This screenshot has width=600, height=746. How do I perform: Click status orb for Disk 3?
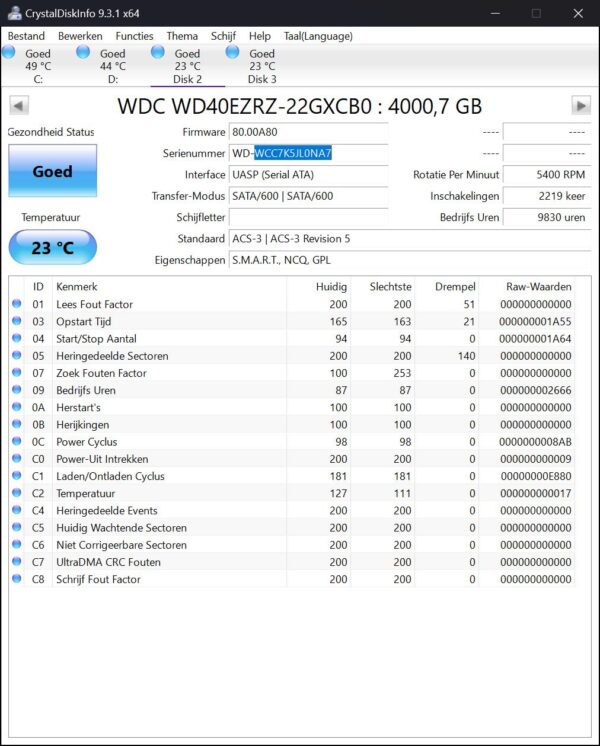tap(233, 52)
